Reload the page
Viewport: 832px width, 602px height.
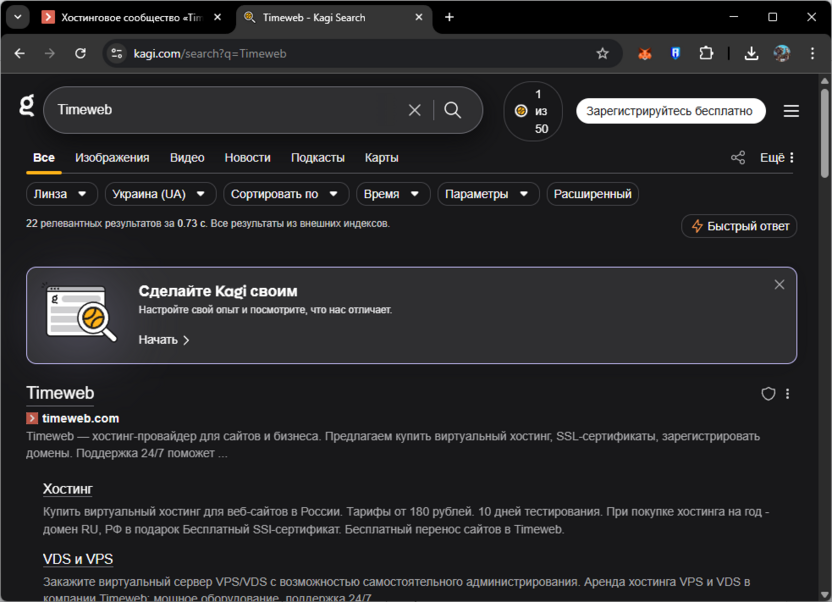click(x=80, y=54)
